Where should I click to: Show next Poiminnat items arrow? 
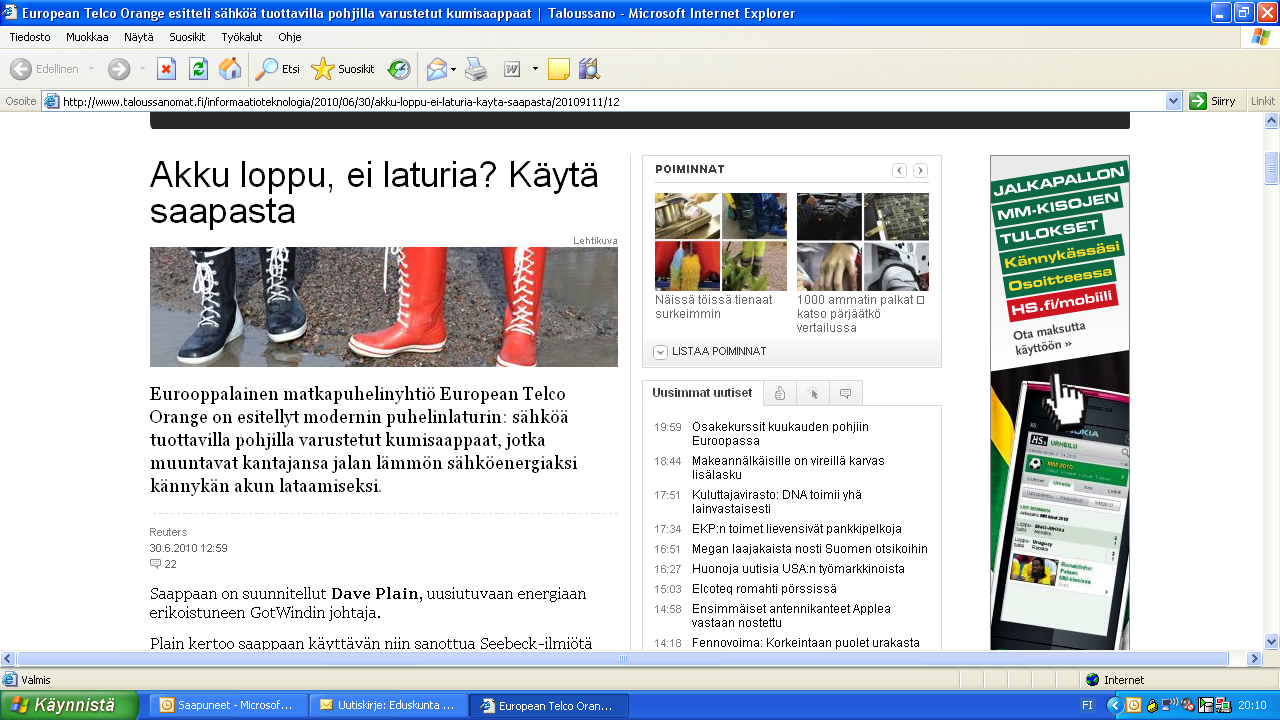920,171
